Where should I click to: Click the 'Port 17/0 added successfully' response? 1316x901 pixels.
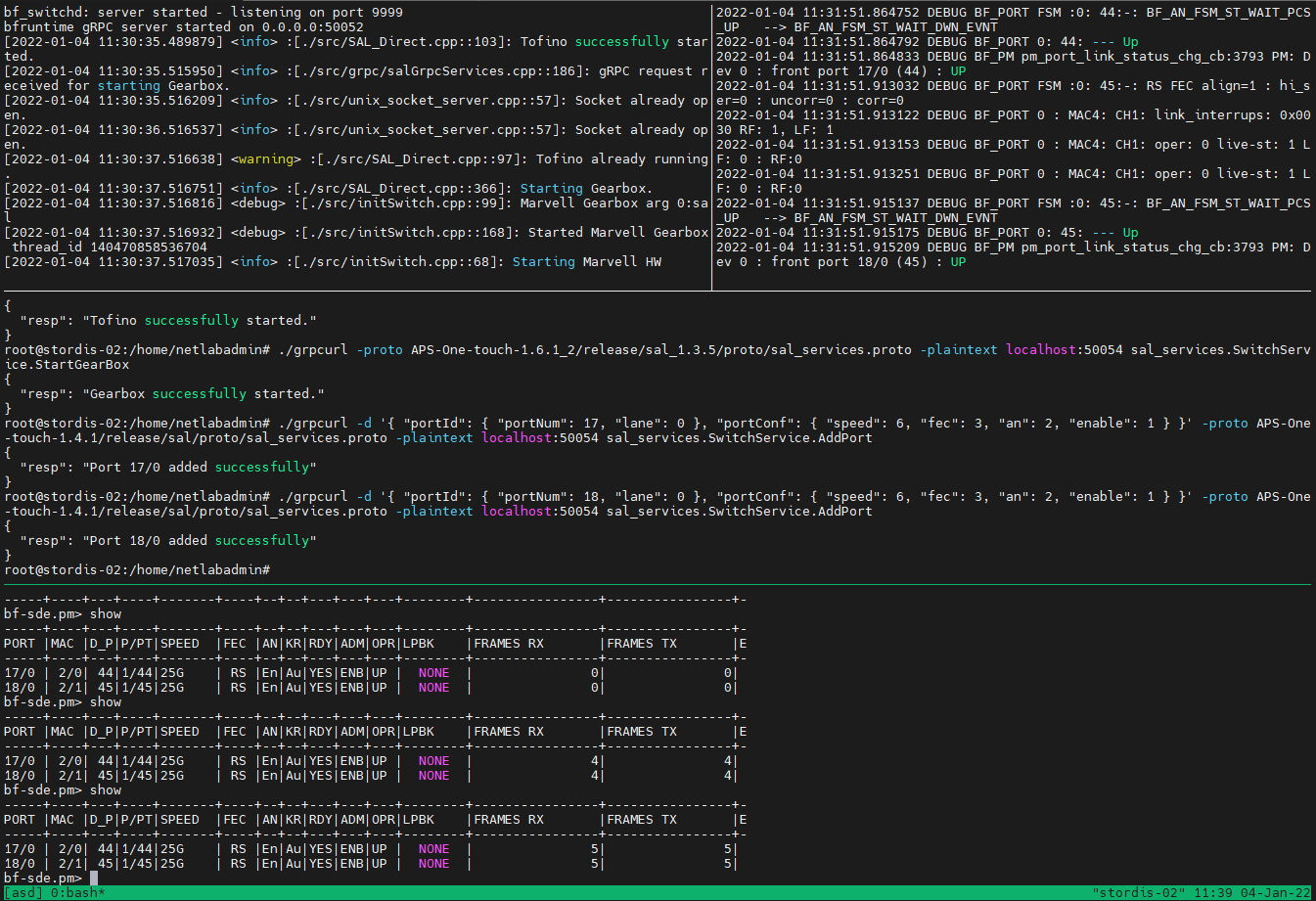click(x=200, y=468)
